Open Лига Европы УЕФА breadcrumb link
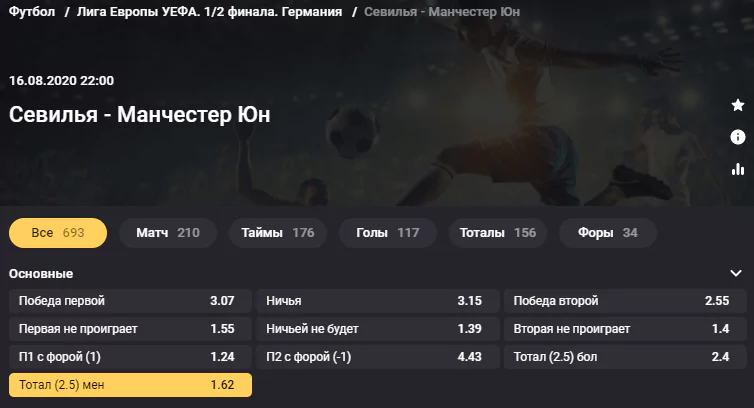754x408 pixels. [x=209, y=12]
